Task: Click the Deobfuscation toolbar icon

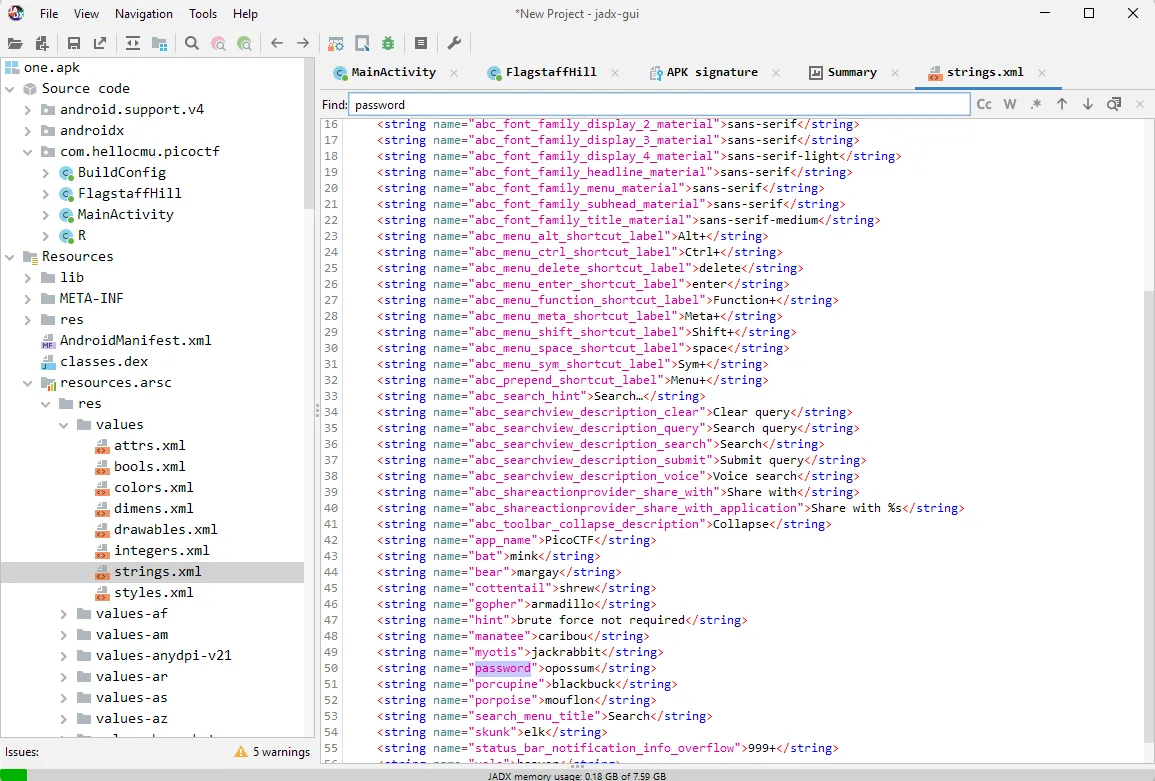Action: [x=336, y=43]
